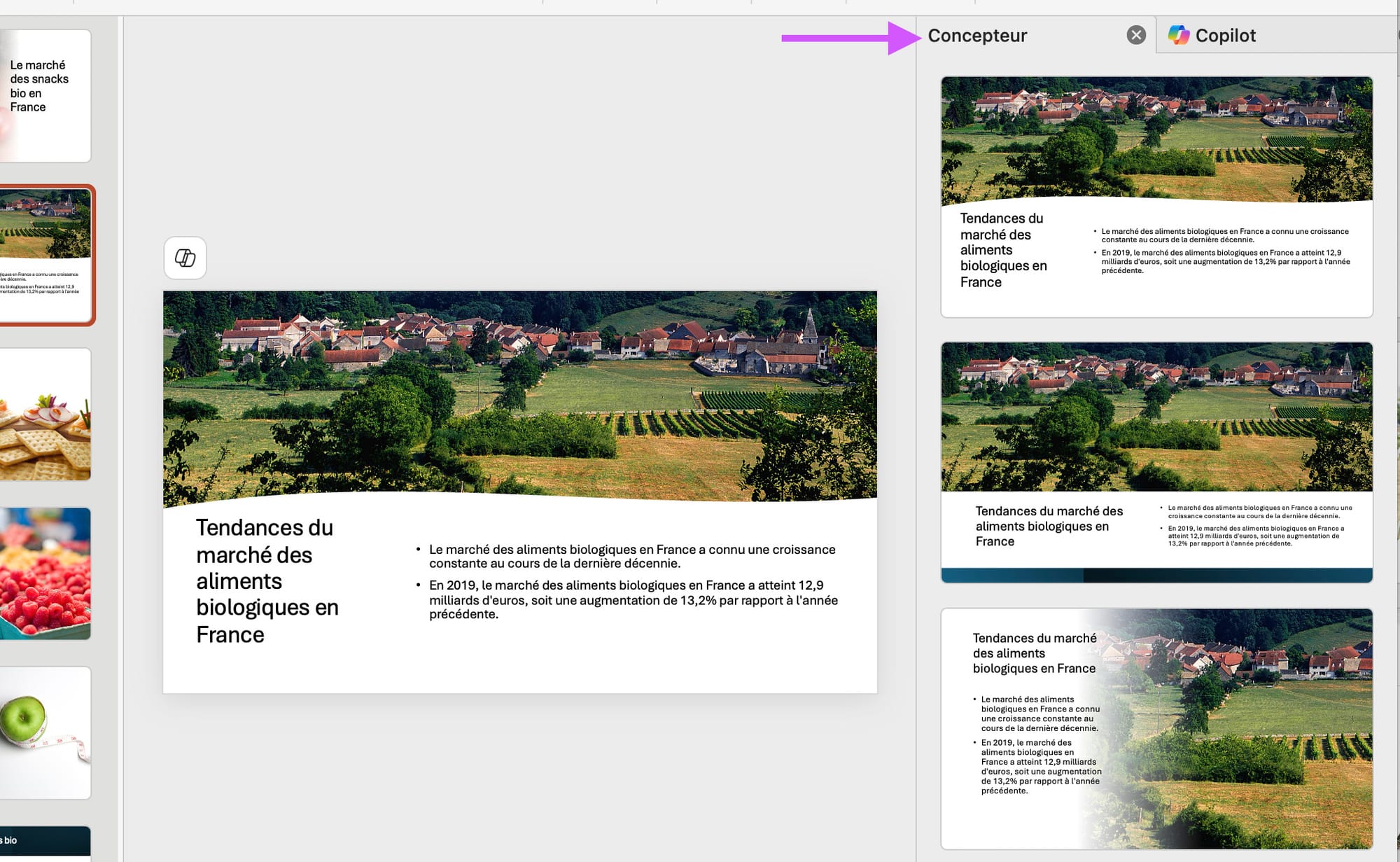Click the slide title 'Tendances du marché des aliments biologiques en France'
Viewport: 1400px width, 862px height.
click(267, 581)
